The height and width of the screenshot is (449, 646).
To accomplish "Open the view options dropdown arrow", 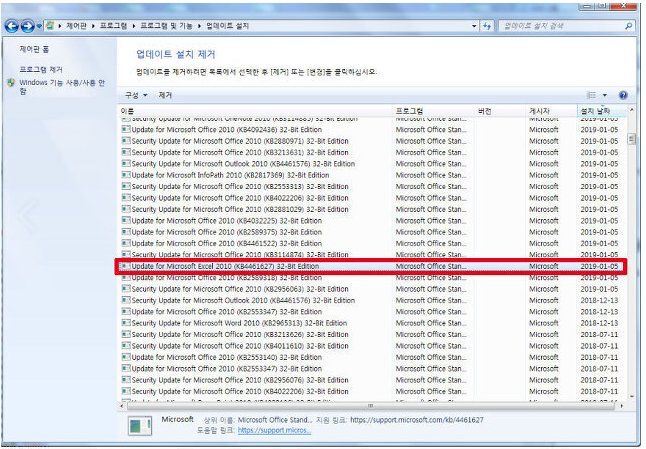I will point(605,95).
